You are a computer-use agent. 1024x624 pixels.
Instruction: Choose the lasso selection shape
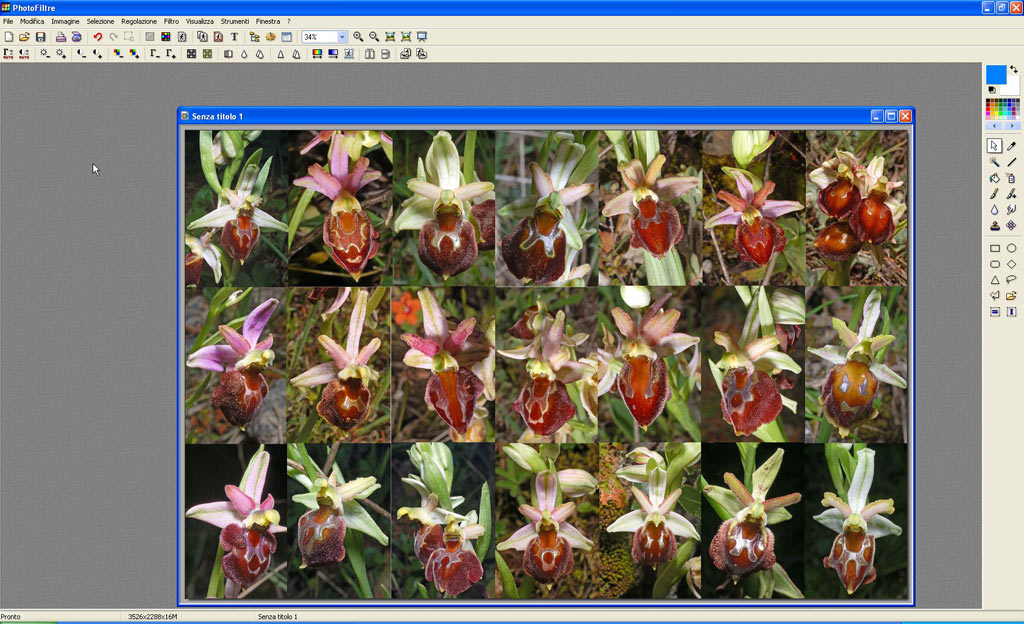[x=1011, y=280]
